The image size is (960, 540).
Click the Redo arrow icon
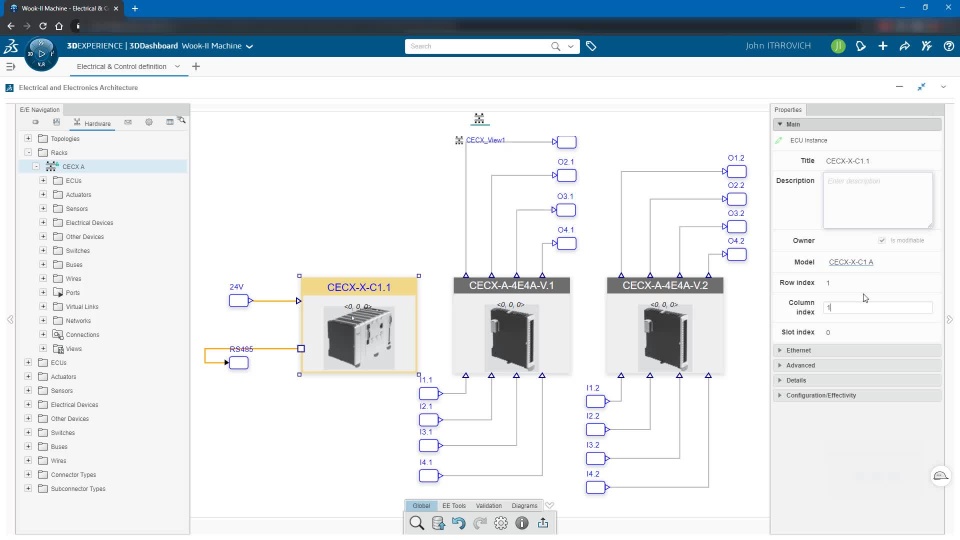[480, 523]
